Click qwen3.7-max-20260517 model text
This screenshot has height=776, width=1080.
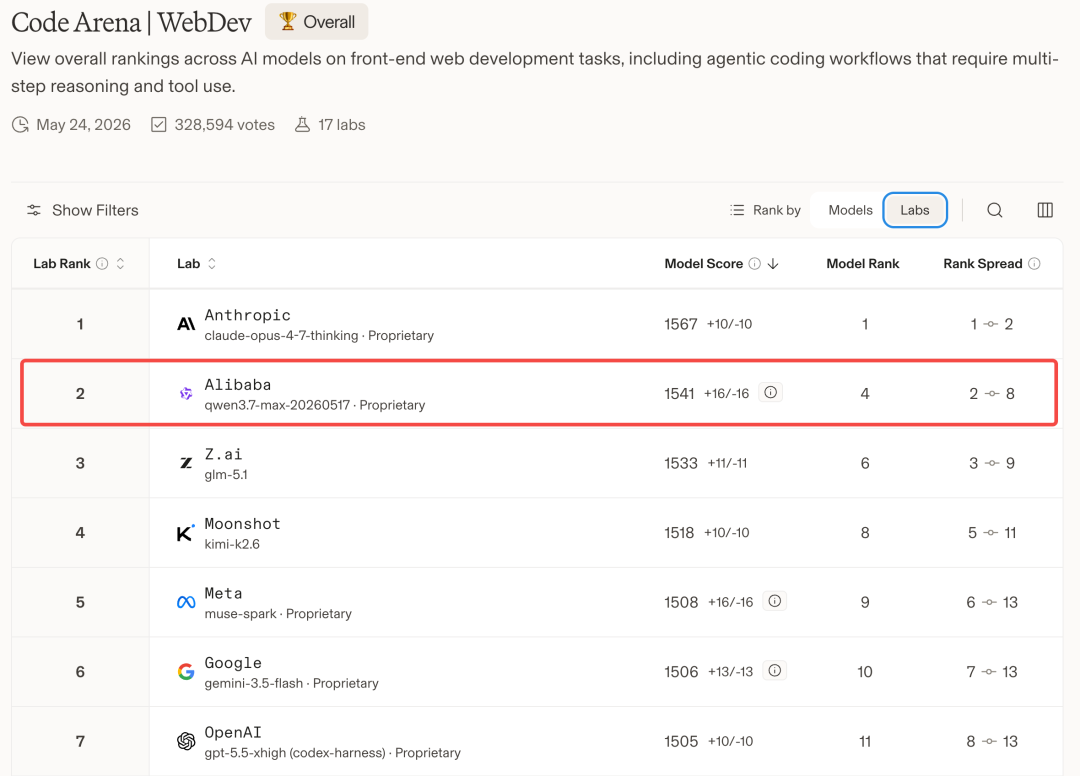click(x=277, y=406)
